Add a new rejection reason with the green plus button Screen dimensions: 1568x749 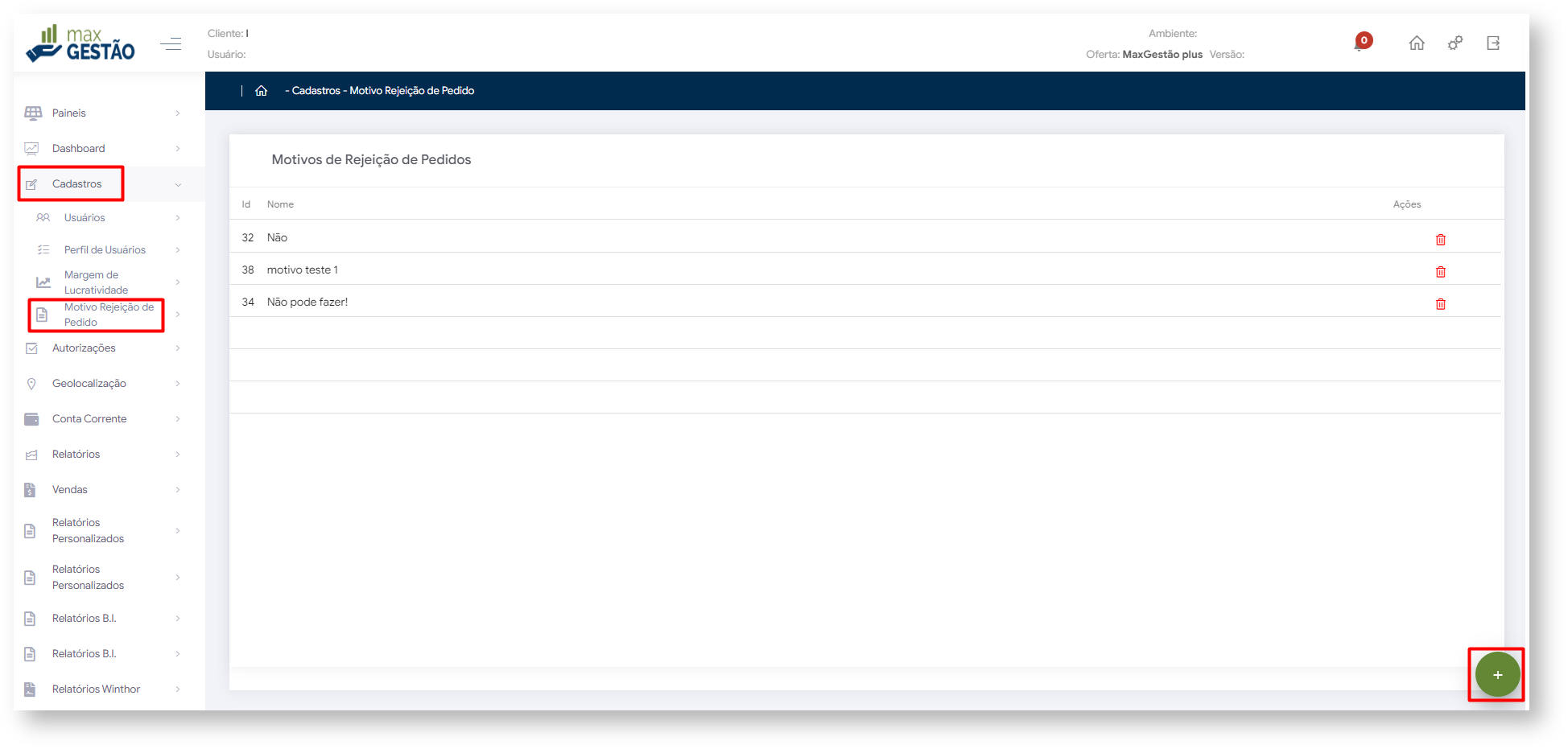click(x=1497, y=675)
